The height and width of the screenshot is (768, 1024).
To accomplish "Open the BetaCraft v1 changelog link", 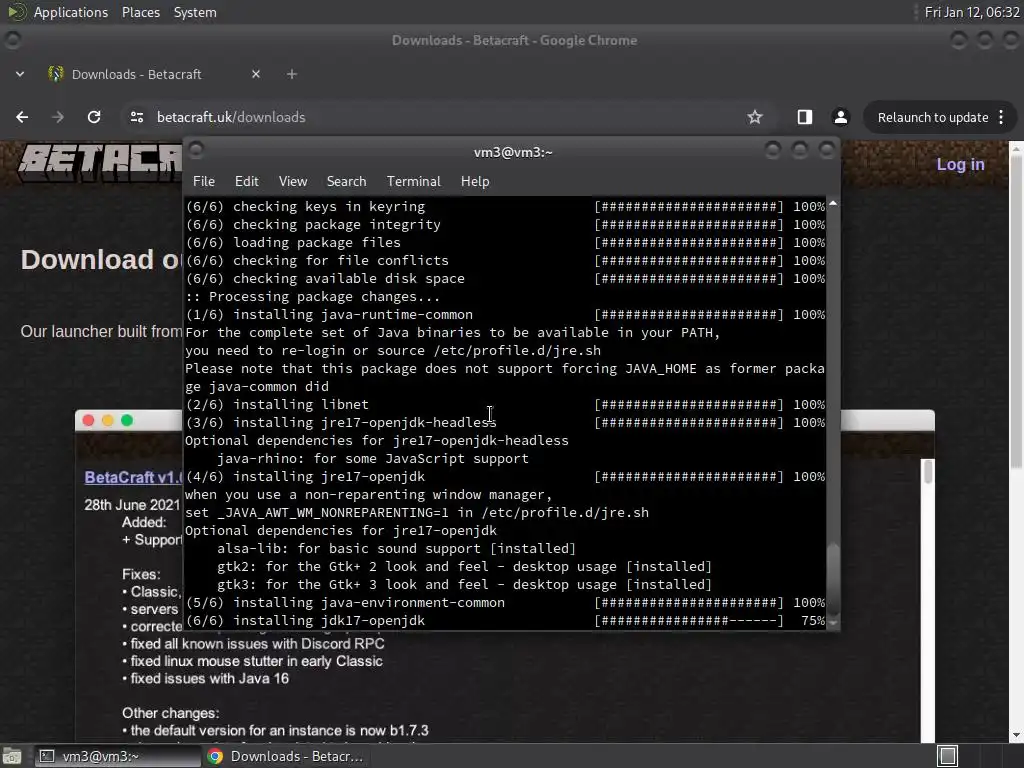I will point(133,477).
